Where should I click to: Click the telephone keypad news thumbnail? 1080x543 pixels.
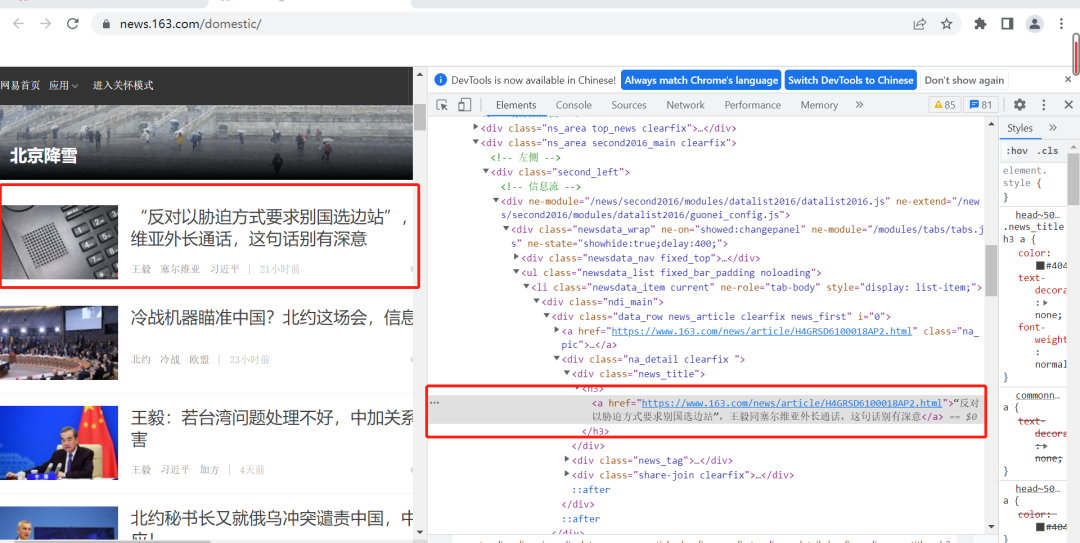60,242
